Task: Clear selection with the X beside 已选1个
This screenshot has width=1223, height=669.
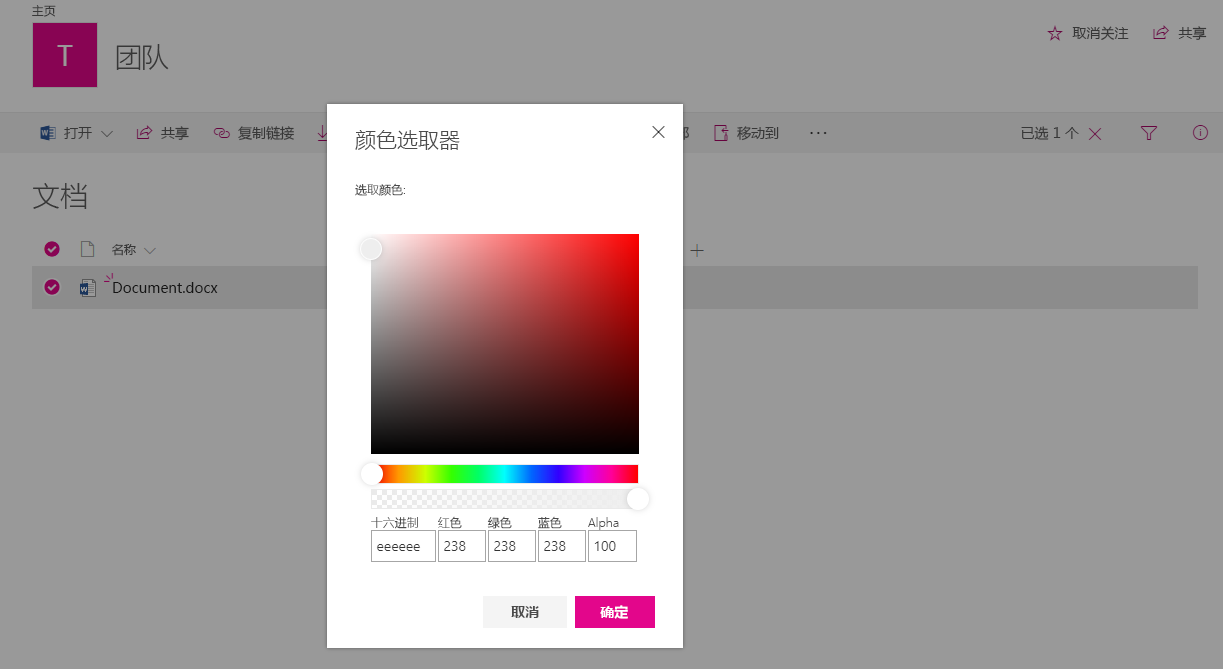Action: click(1095, 132)
